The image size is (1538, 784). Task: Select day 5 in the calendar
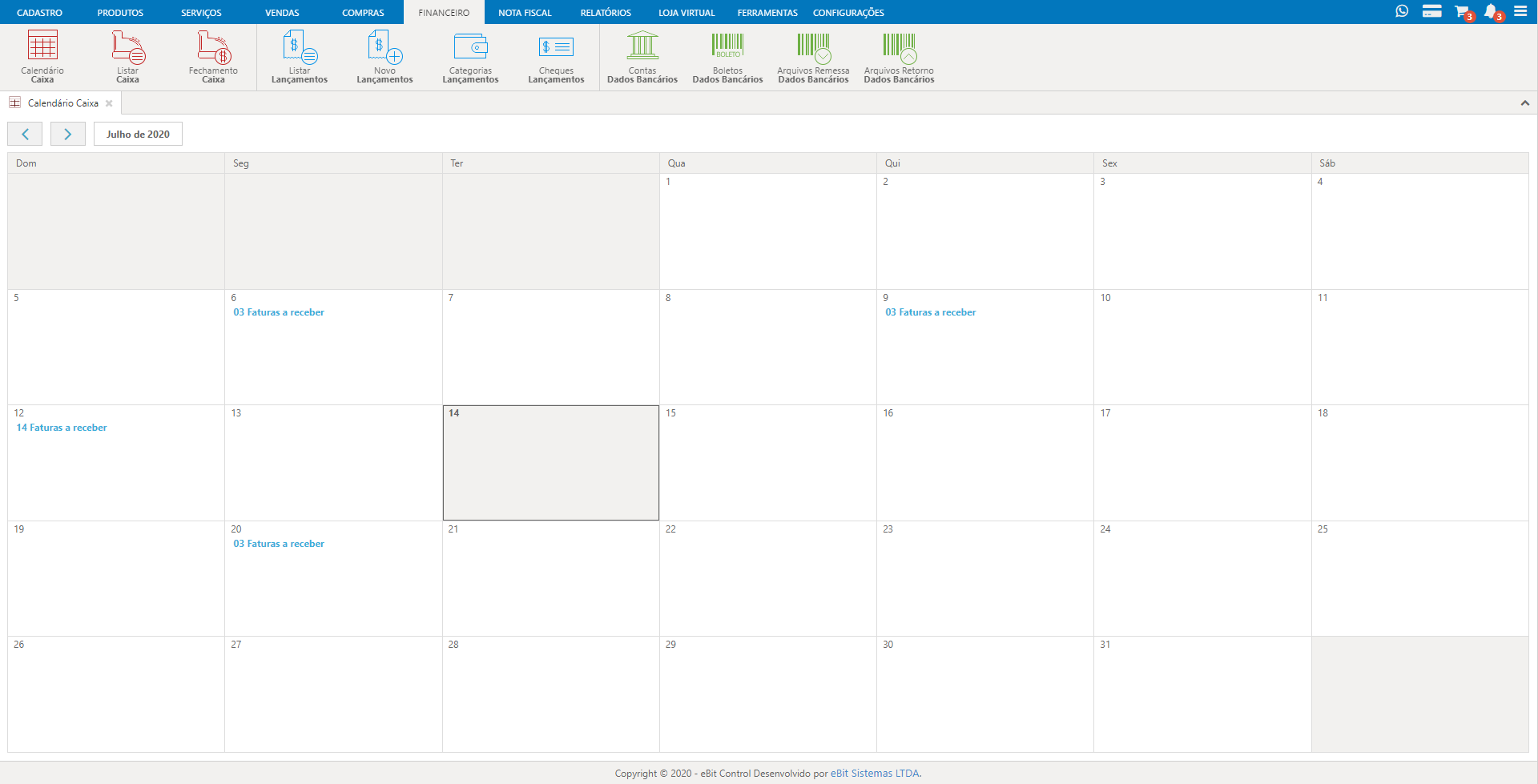click(x=116, y=347)
